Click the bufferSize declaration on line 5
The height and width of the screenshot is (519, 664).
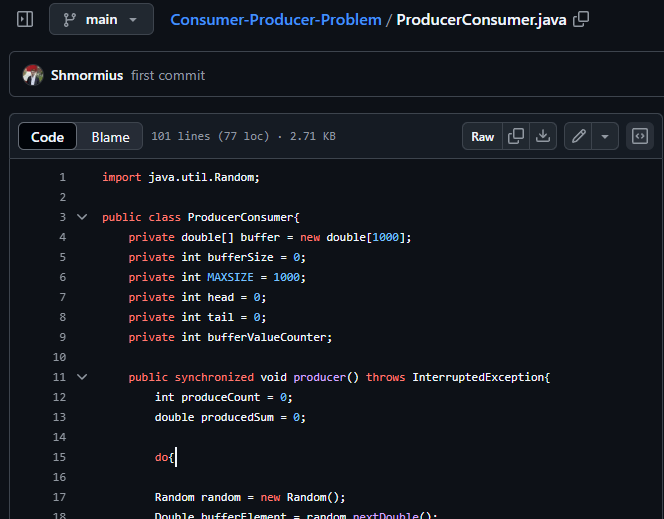click(217, 257)
